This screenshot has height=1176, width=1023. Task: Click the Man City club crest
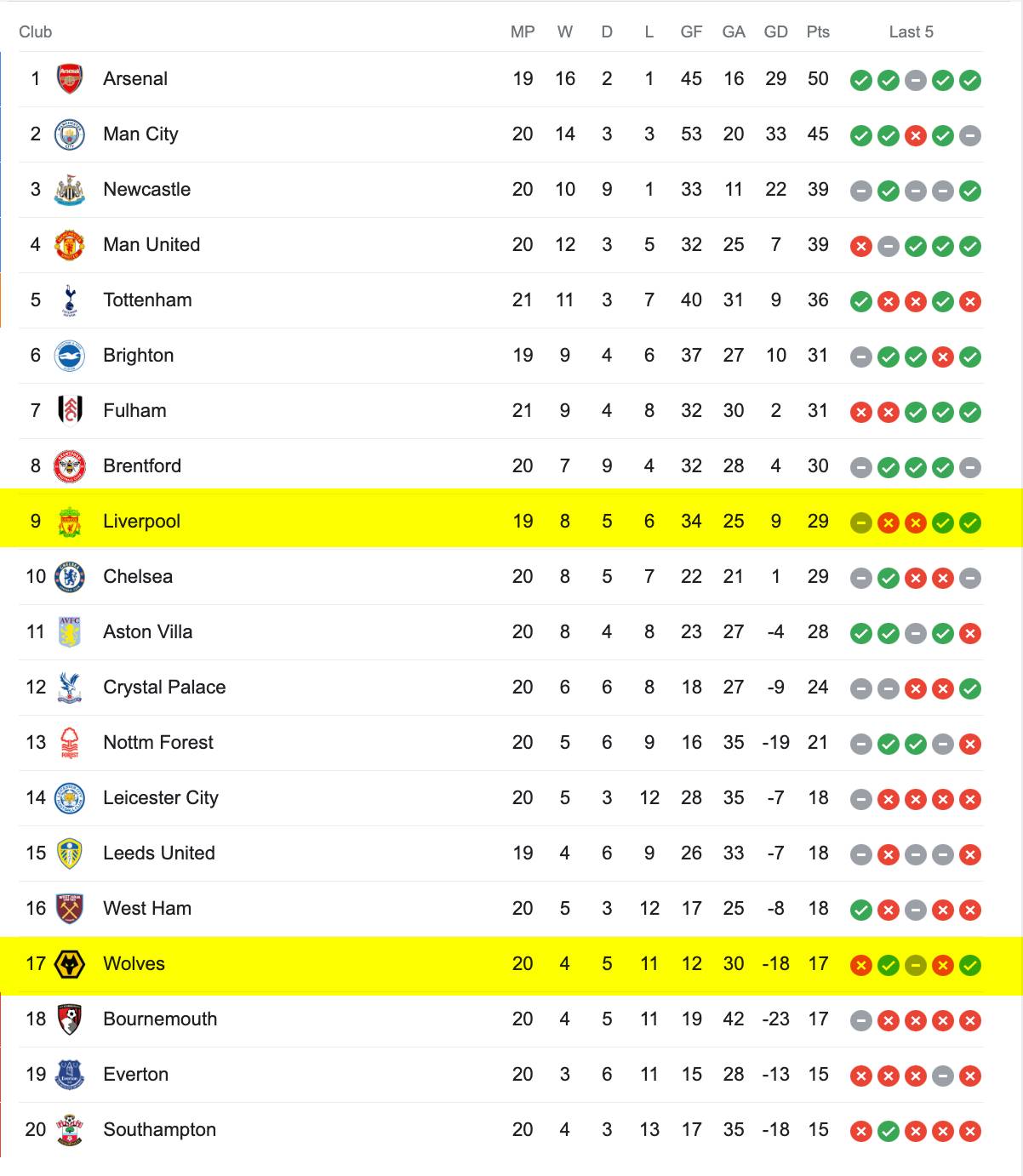[x=70, y=134]
